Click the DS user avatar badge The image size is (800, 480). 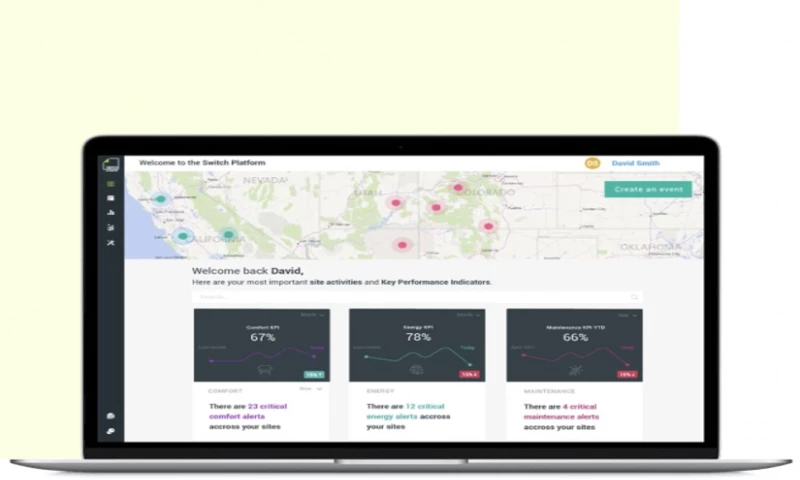point(592,163)
